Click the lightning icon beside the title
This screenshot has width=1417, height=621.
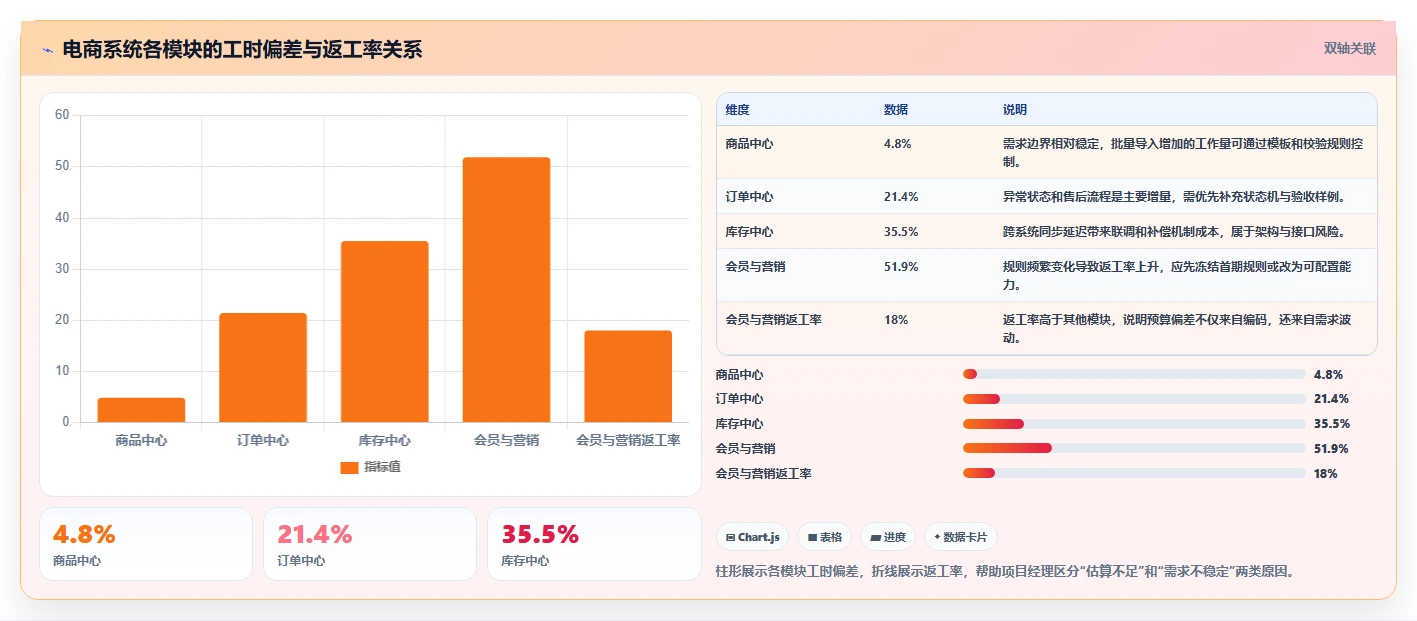(48, 50)
